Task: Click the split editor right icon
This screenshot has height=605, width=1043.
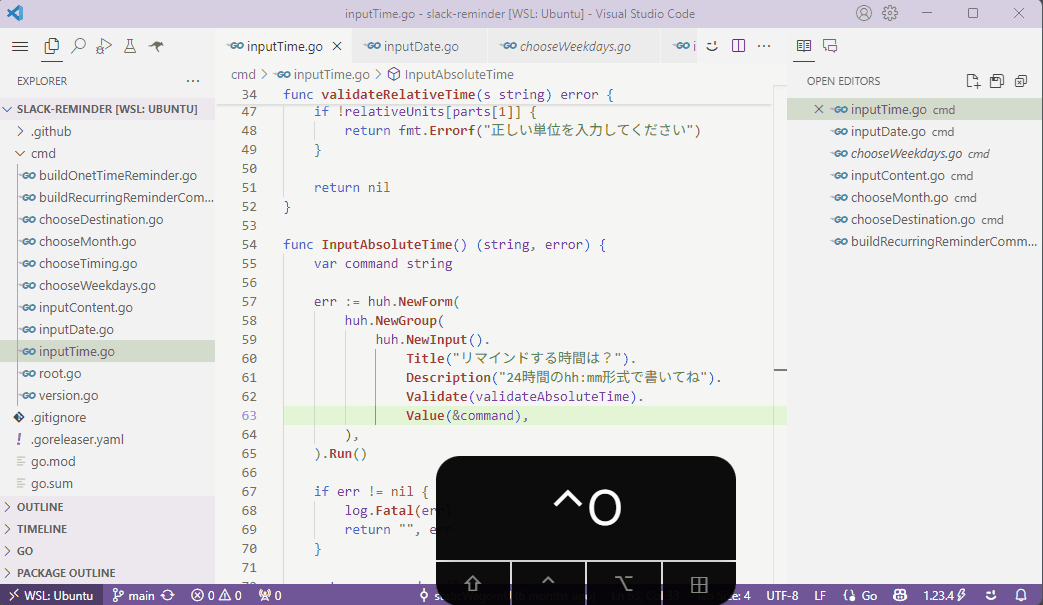Action: click(738, 46)
